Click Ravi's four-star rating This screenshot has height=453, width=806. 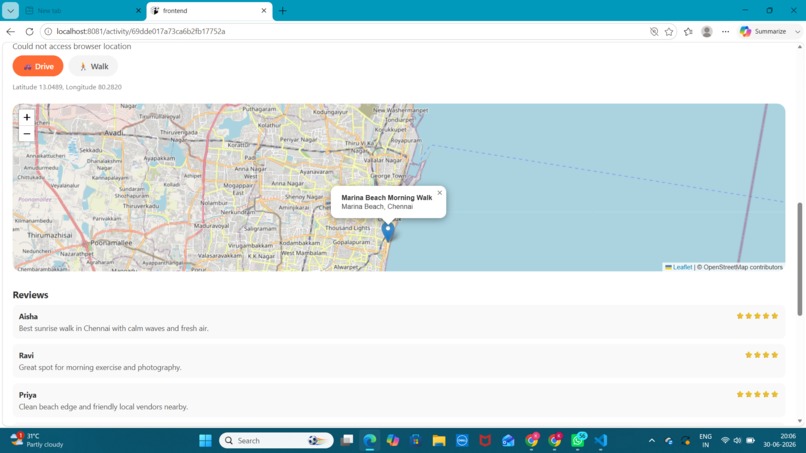click(x=761, y=355)
